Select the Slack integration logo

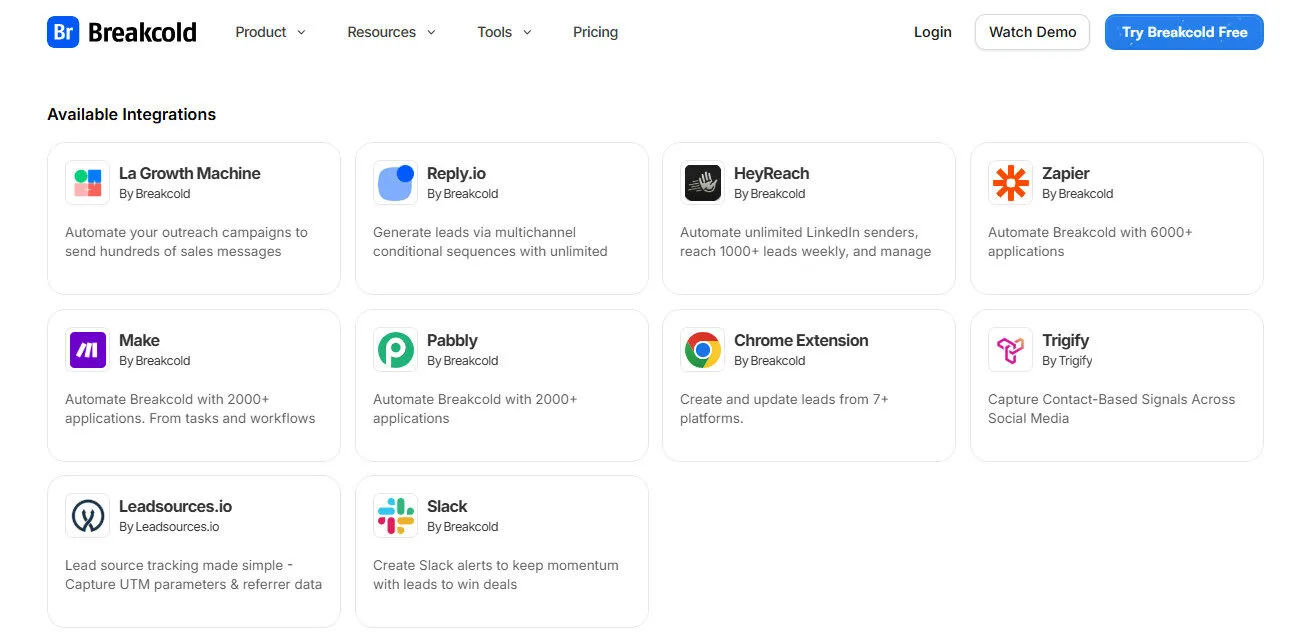pyautogui.click(x=395, y=516)
